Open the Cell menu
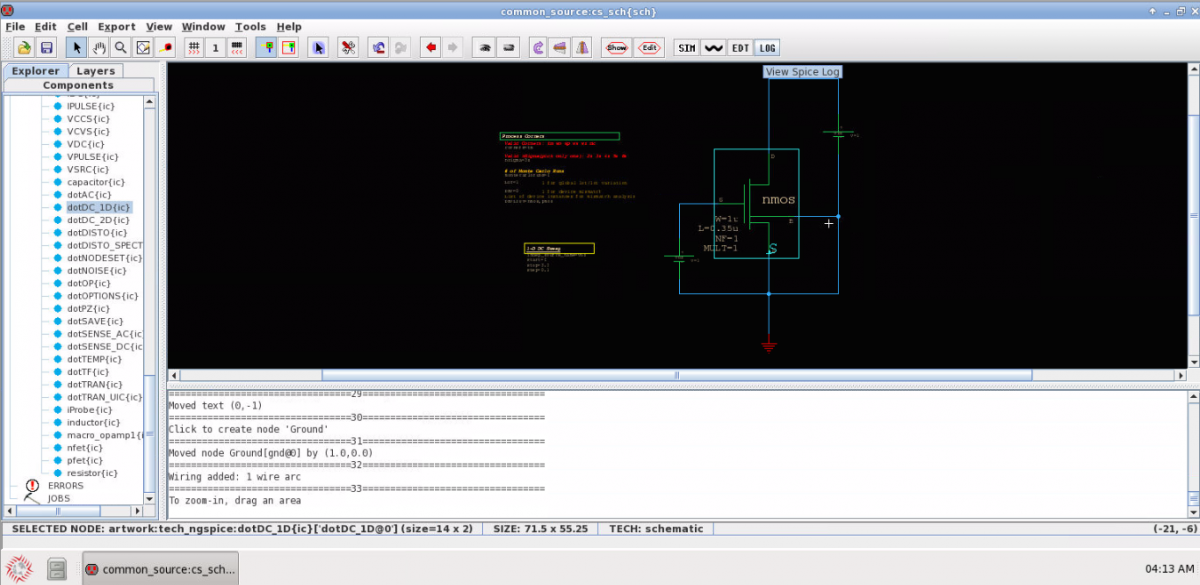The image size is (1200, 585). pos(77,27)
